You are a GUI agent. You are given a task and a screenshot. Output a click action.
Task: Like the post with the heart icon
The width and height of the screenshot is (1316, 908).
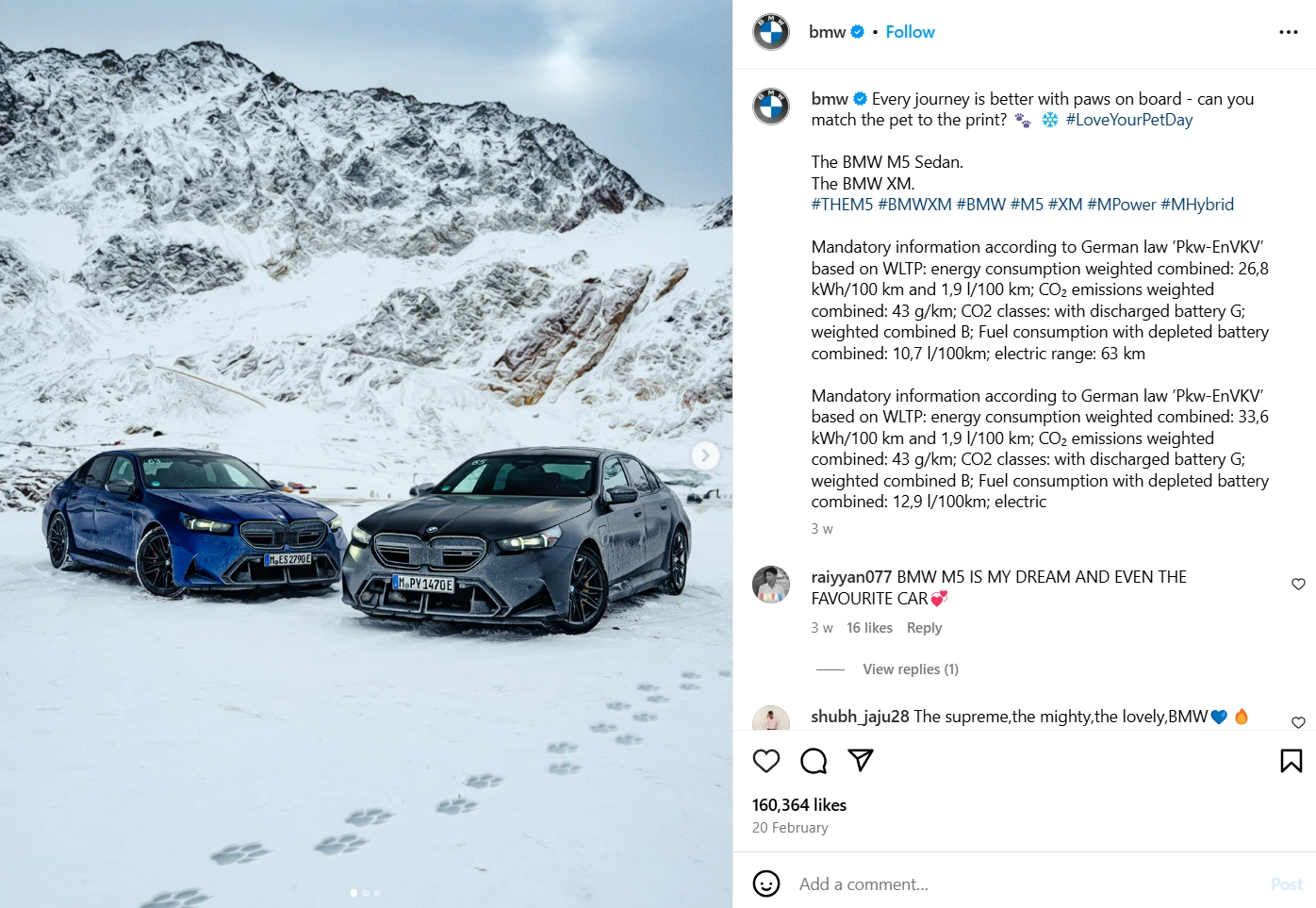point(766,761)
